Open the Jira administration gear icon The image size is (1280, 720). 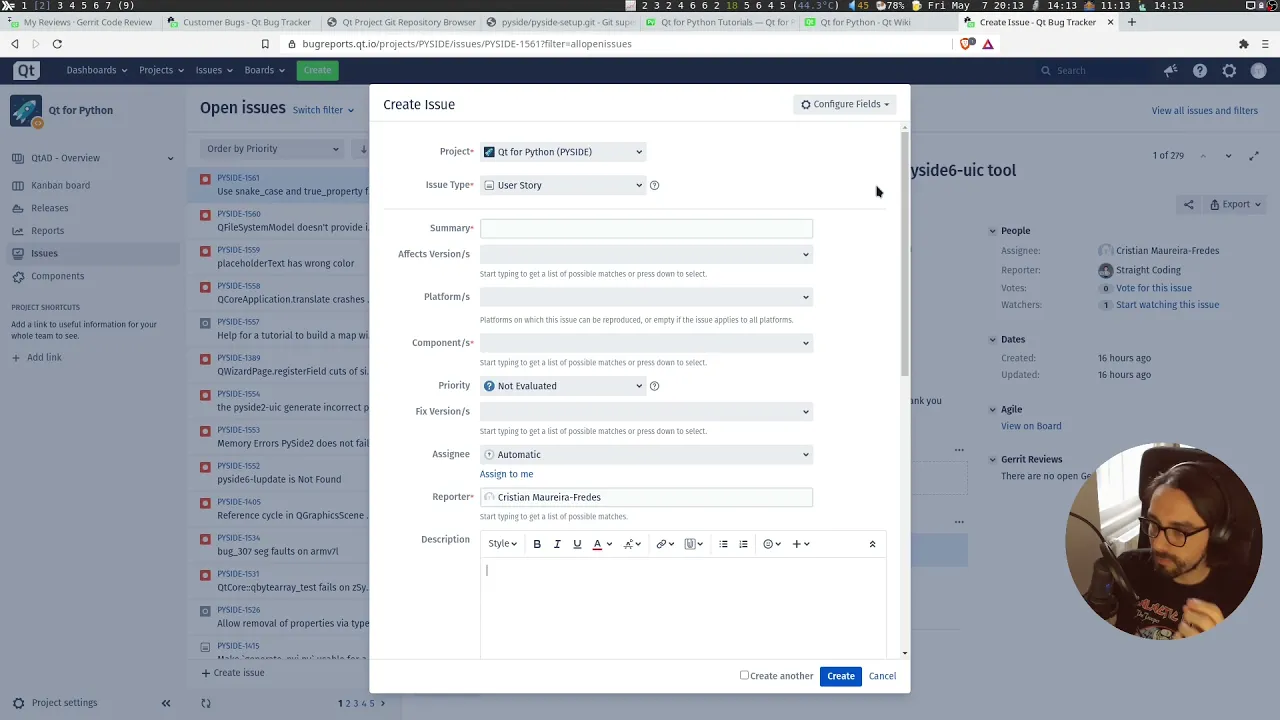1229,70
